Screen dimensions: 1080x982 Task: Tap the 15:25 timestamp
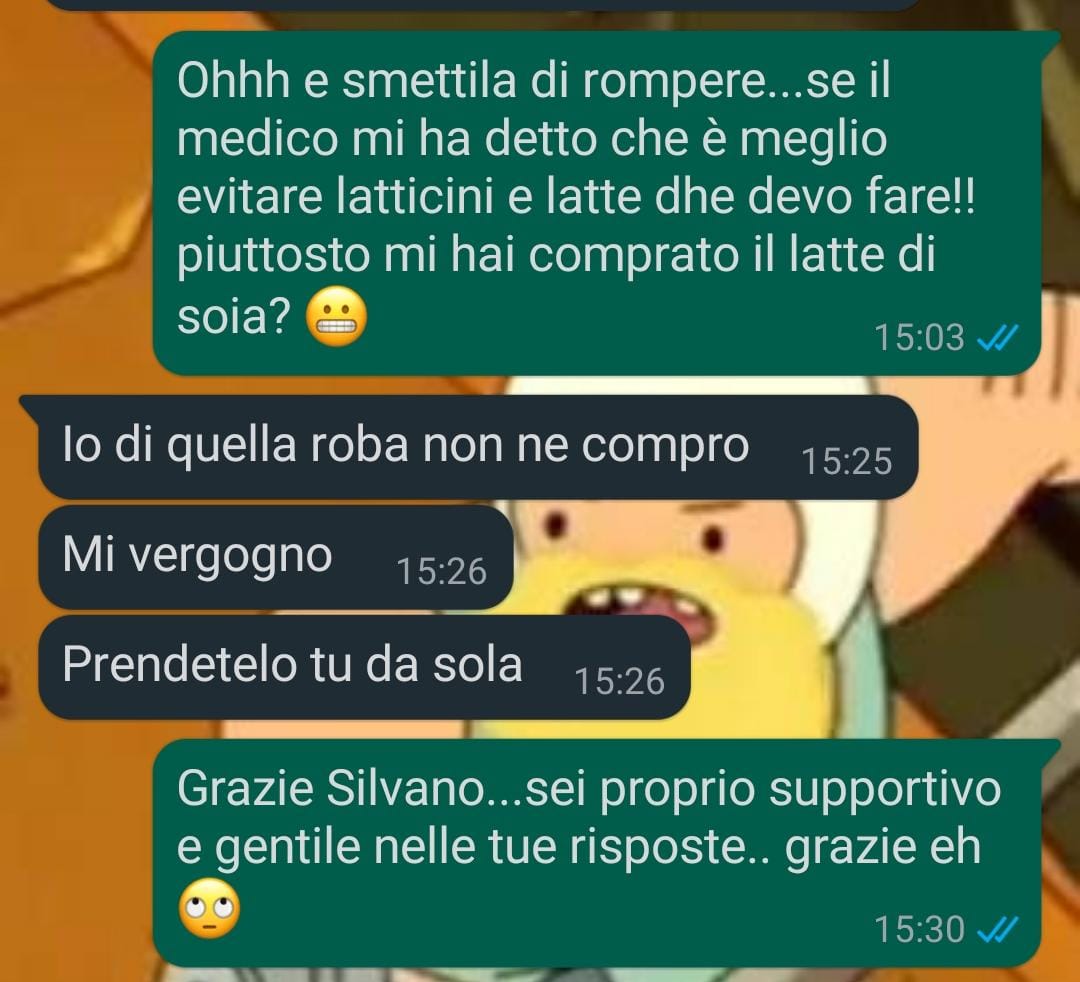click(x=847, y=461)
